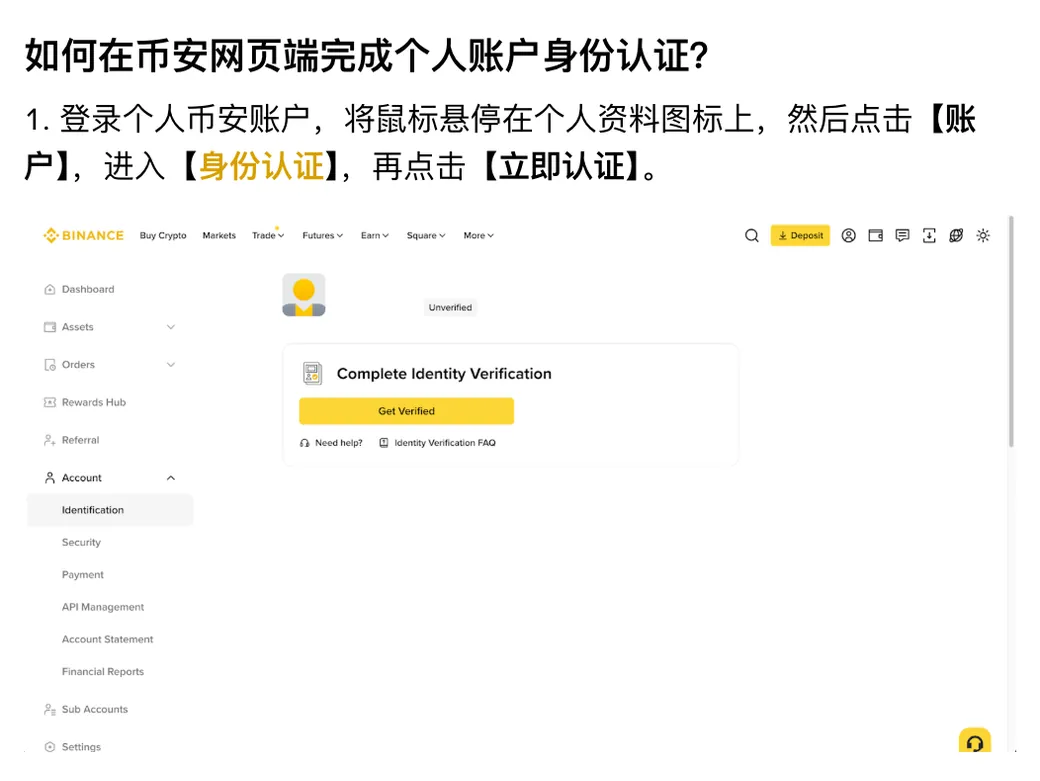Select API Management under Account
The height and width of the screenshot is (781, 1040).
[103, 607]
